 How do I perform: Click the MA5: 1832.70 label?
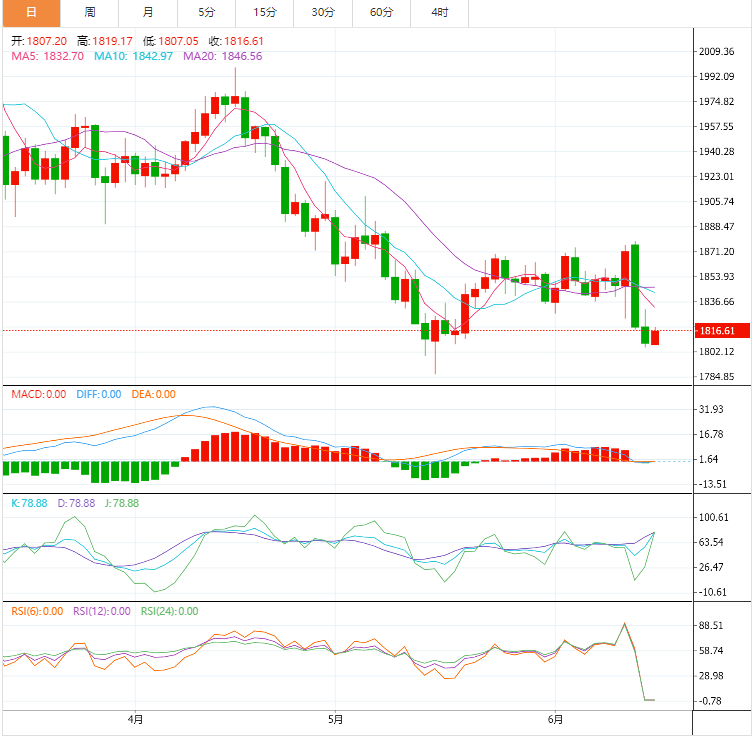click(48, 56)
